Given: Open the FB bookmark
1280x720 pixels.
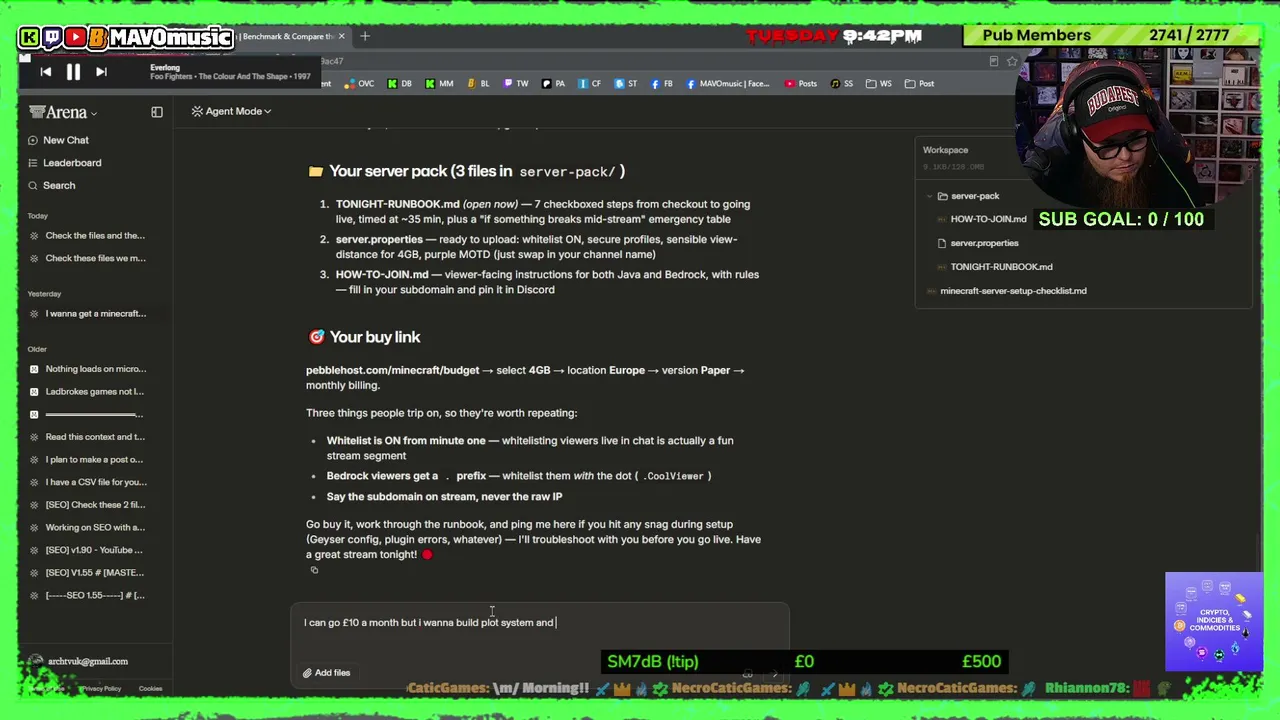Looking at the screenshot, I should [x=662, y=84].
